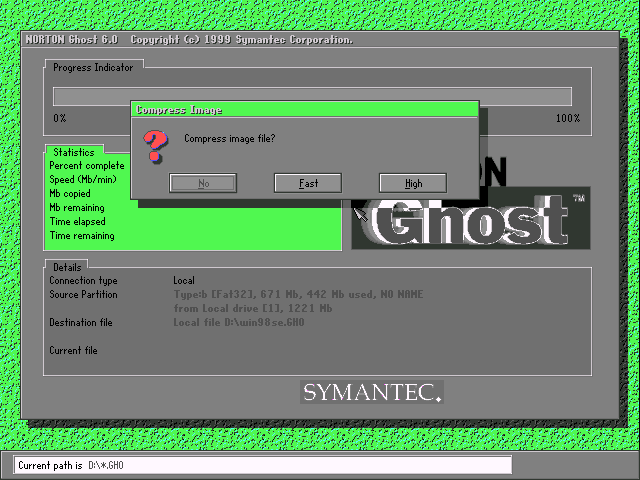
Task: Click the 'Time elapsed' label
Action: (78, 222)
